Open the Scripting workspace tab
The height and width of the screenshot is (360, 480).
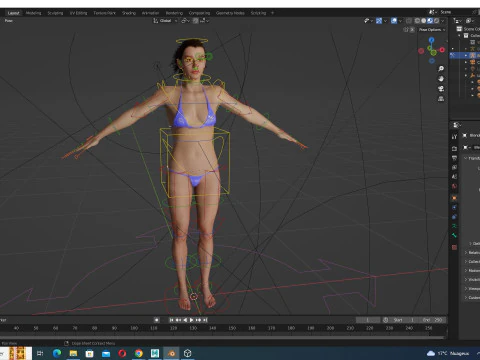coord(258,13)
